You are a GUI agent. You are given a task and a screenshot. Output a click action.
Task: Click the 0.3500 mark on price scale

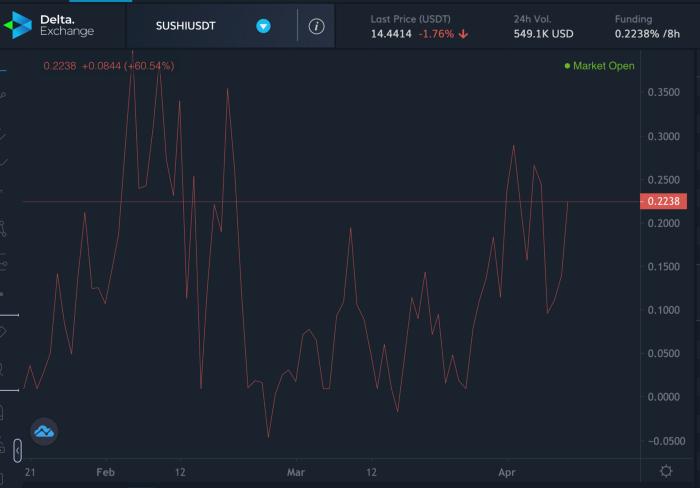(664, 93)
